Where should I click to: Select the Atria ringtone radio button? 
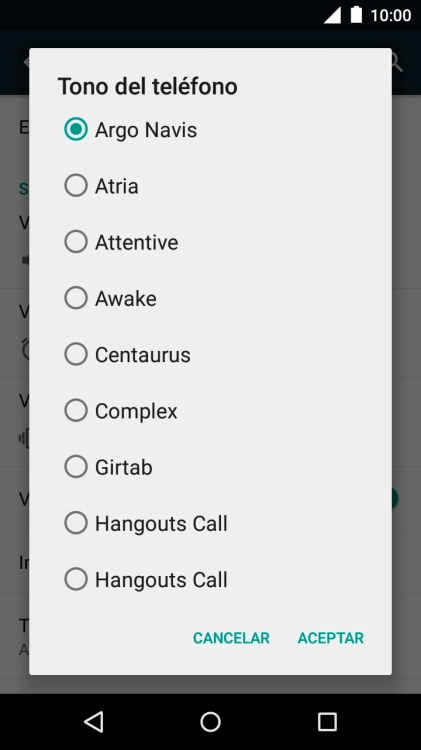76,186
